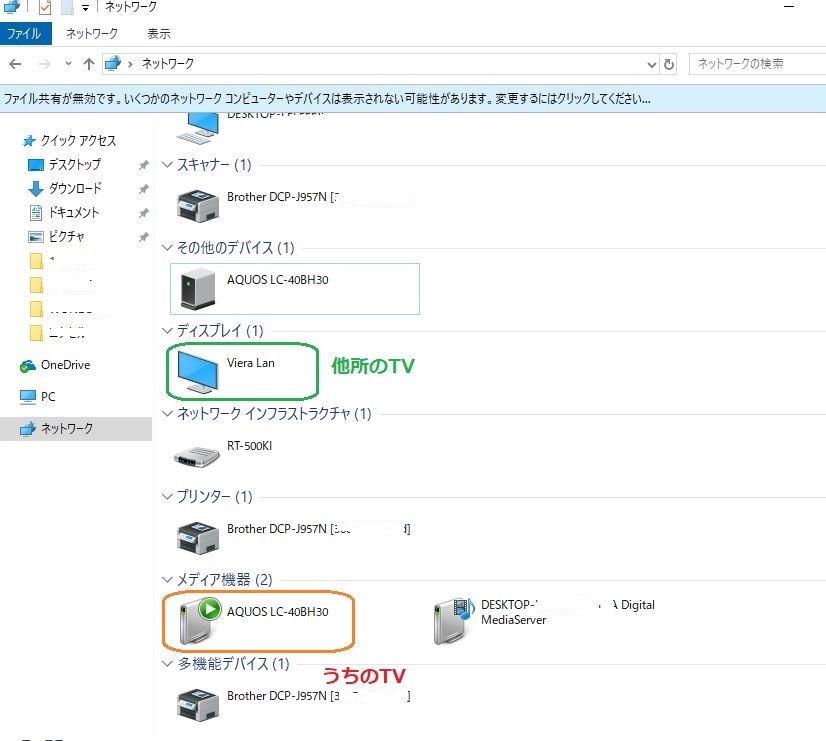The width and height of the screenshot is (826, 741).
Task: Expand the address bar history dropdown
Action: point(652,64)
